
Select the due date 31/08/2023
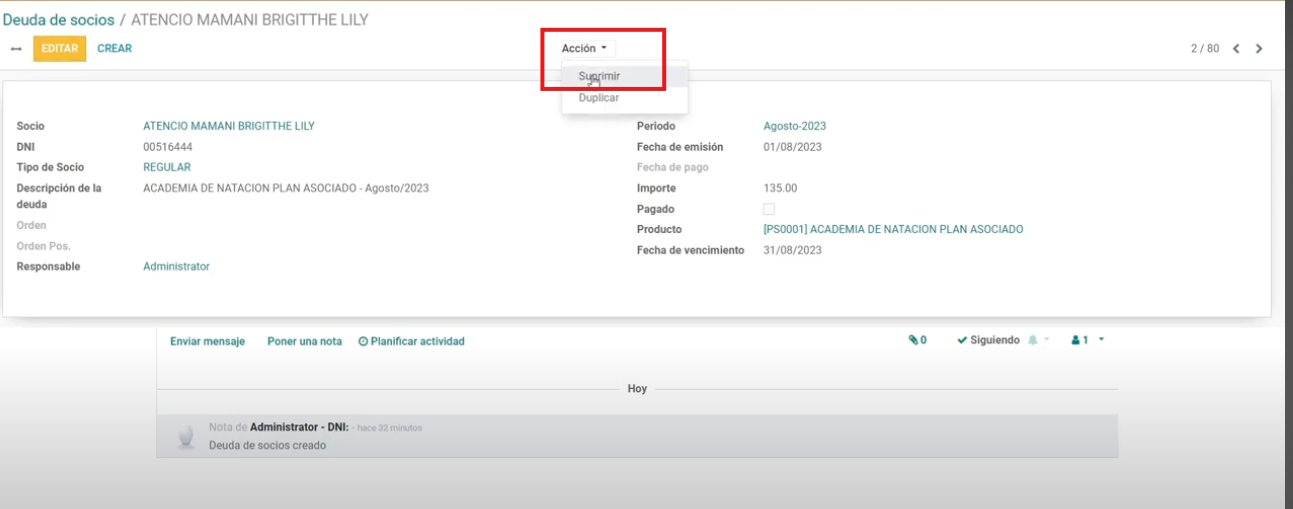[x=792, y=250]
